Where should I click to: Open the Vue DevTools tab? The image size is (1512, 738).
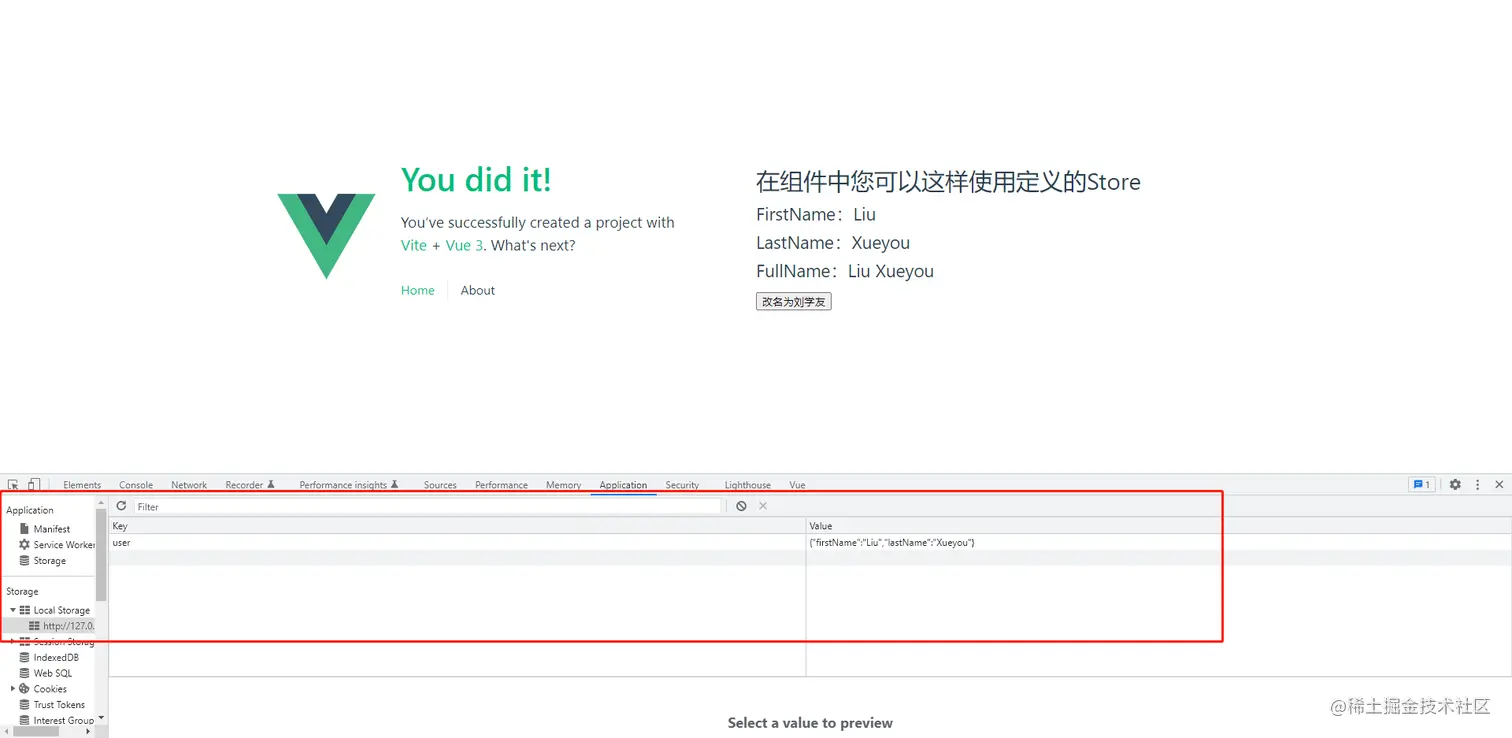click(x=797, y=485)
